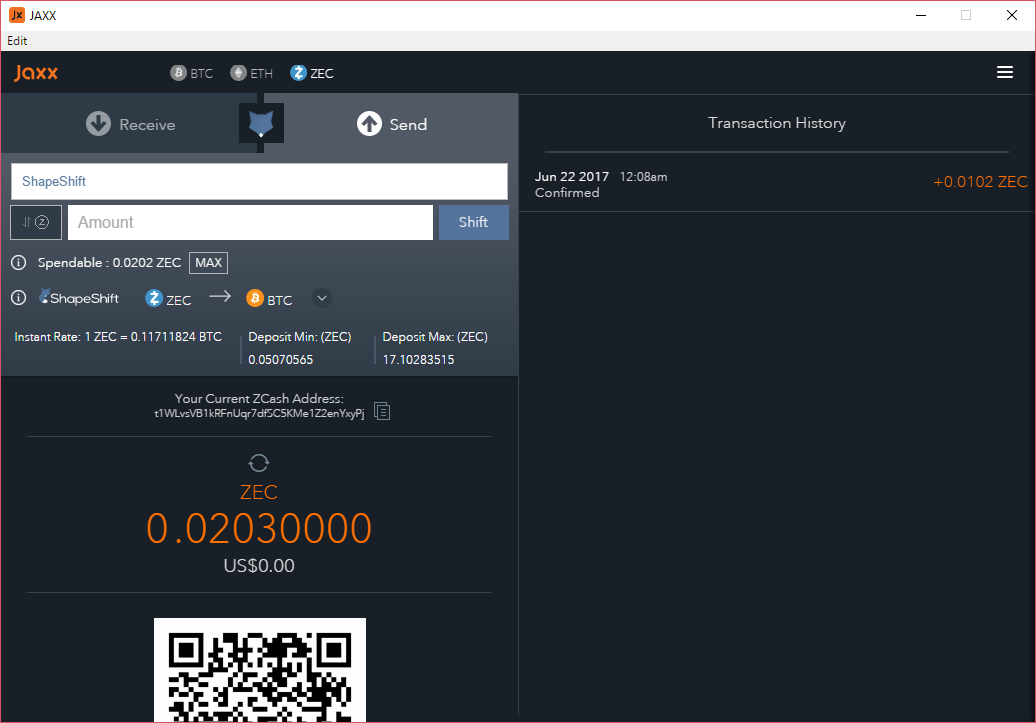Minimize the JAXX window

click(x=921, y=15)
